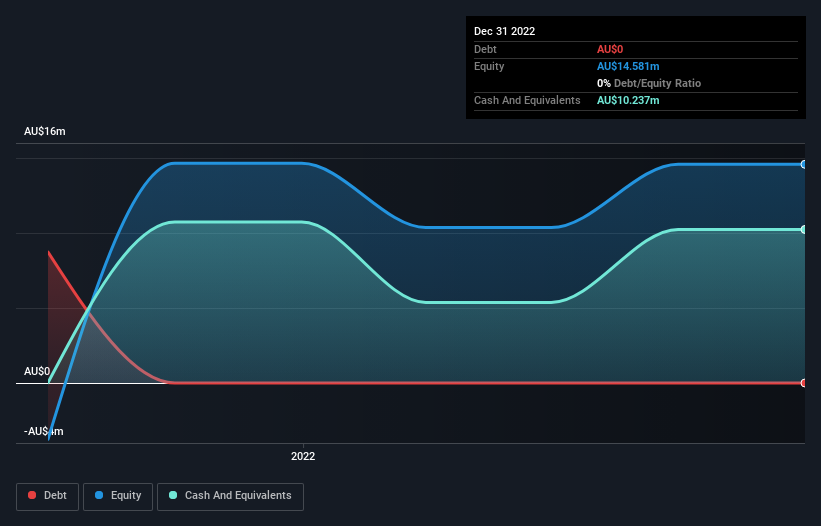Click the red Debt legend dot
This screenshot has width=821, height=526.
click(32, 495)
